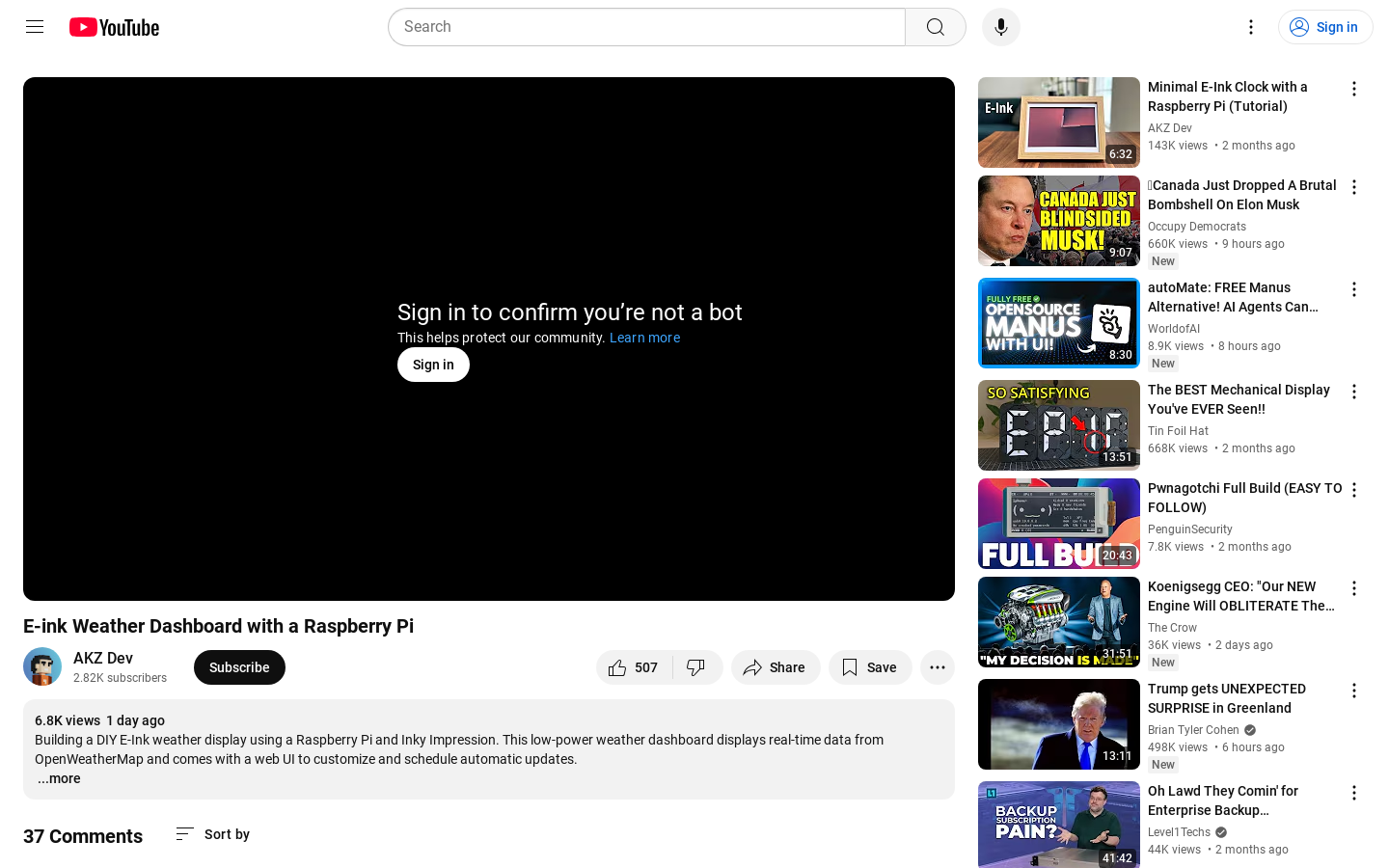The height and width of the screenshot is (868, 1389).
Task: Click the Level1Techs channel name
Action: coord(1179,832)
